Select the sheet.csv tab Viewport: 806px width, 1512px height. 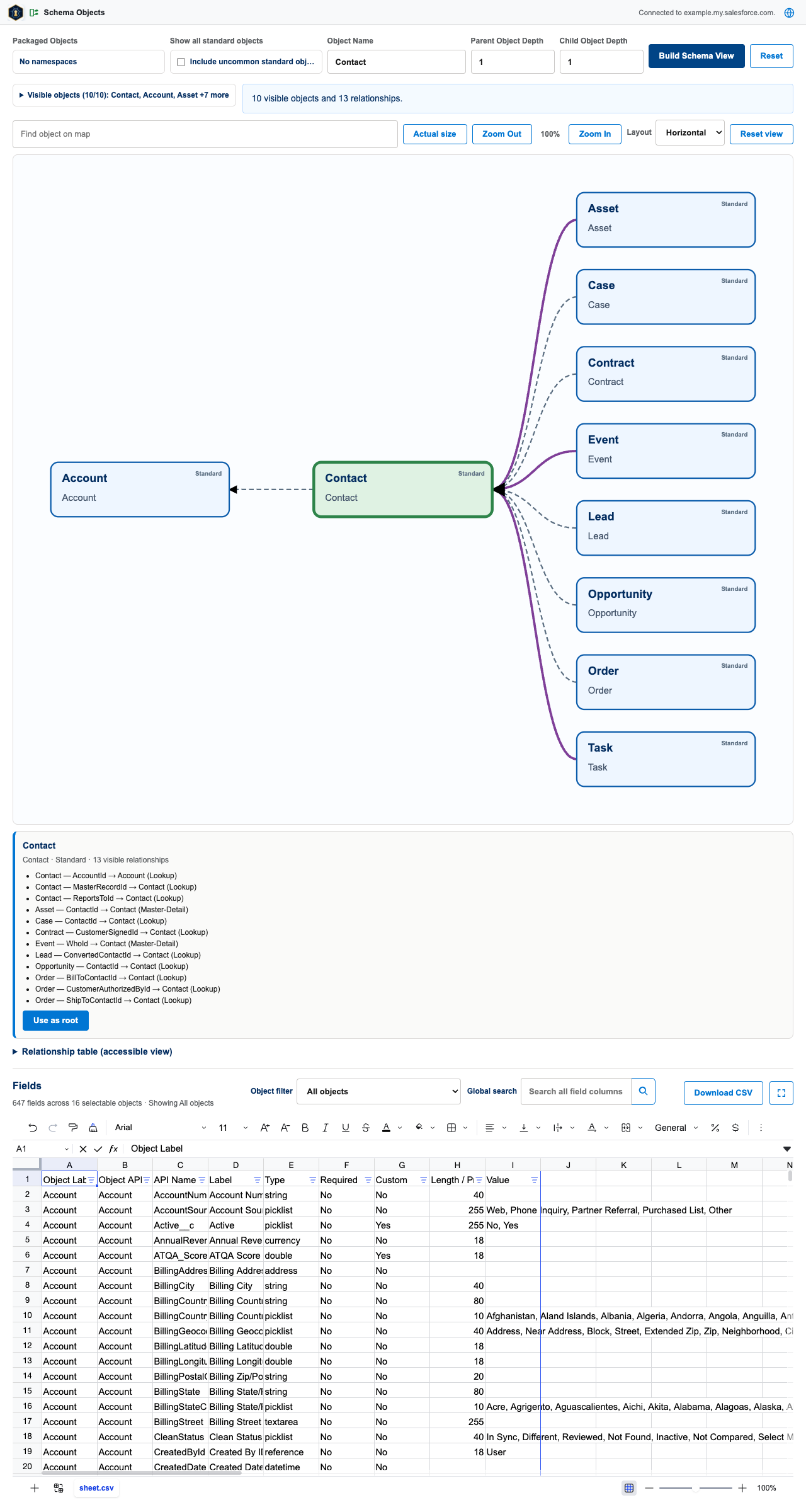(96, 1488)
